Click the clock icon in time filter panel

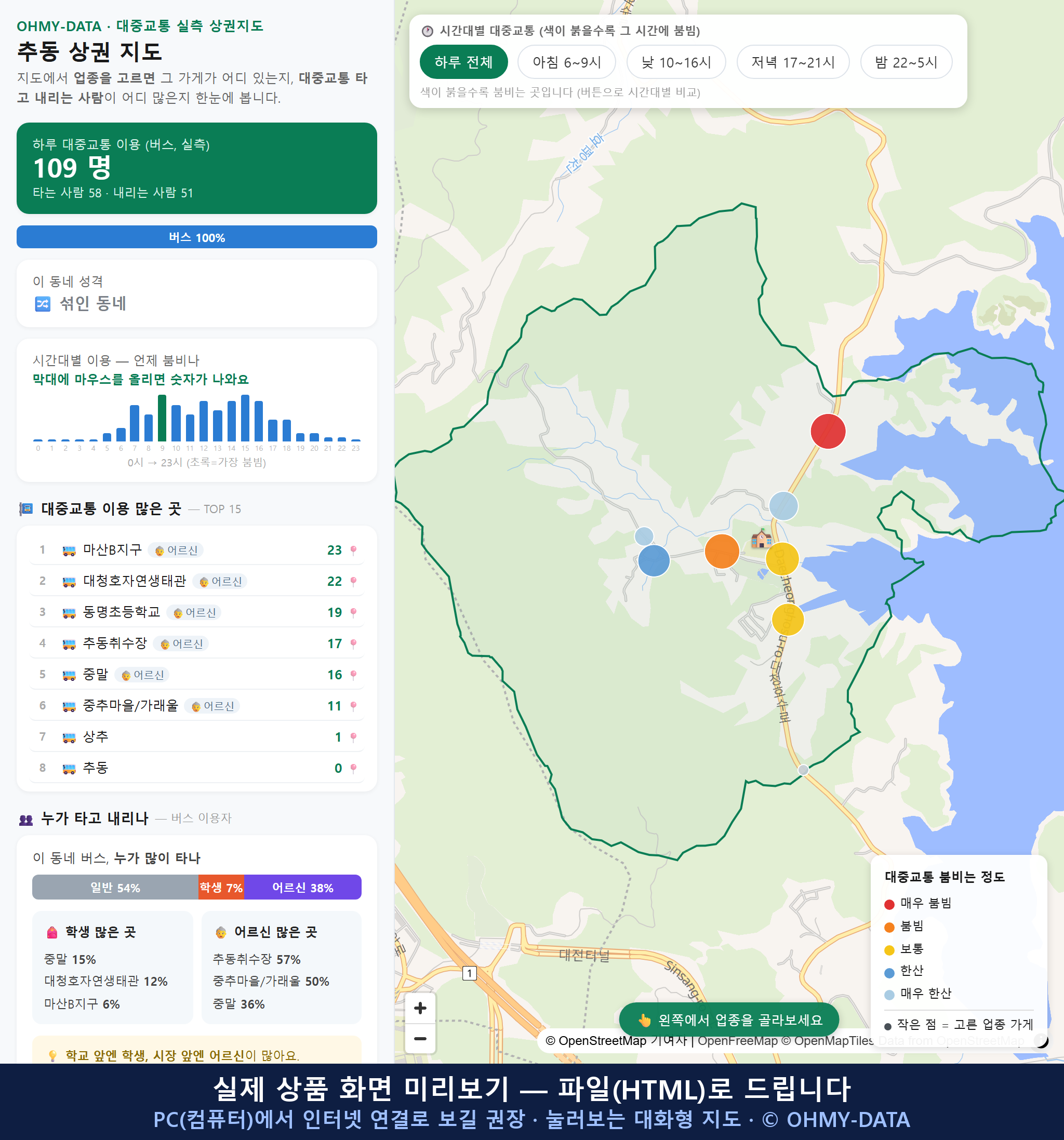[x=428, y=31]
